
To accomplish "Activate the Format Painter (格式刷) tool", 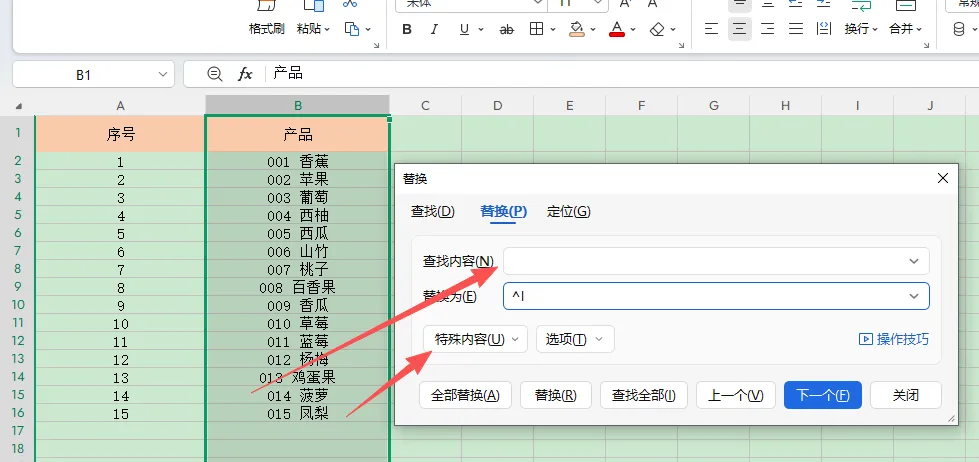I will [x=267, y=19].
